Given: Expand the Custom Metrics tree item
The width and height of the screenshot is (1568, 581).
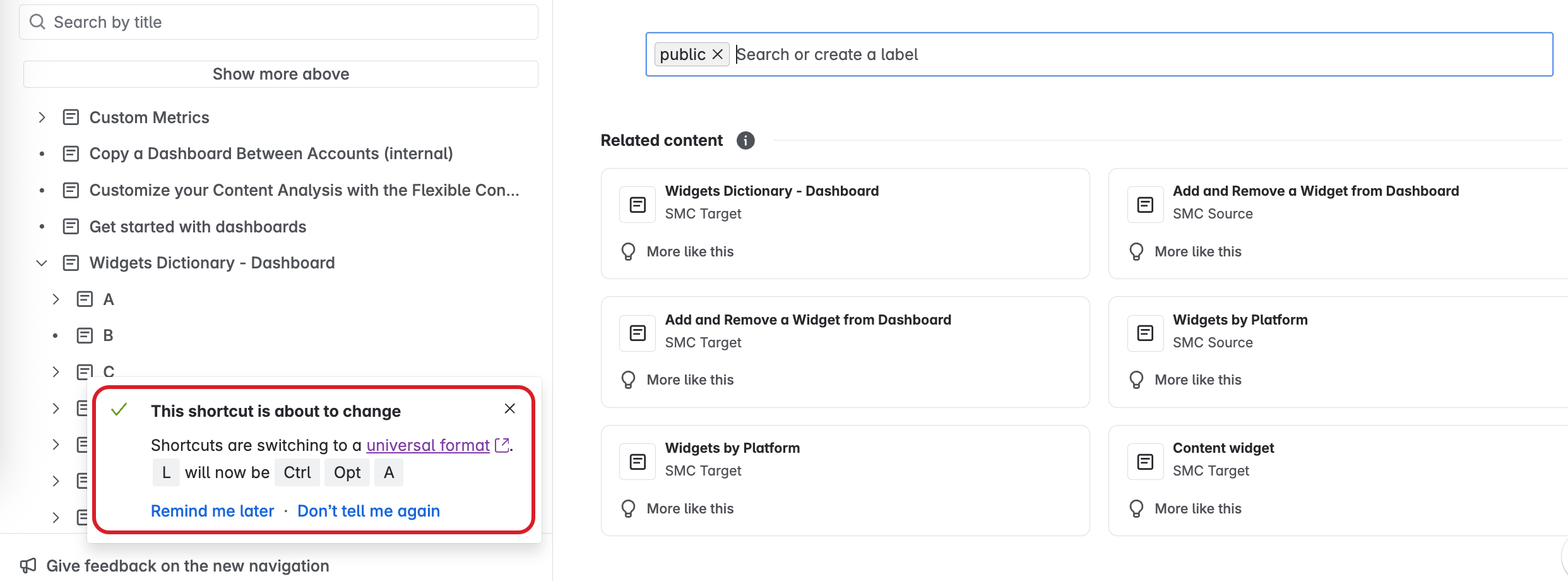Looking at the screenshot, I should tap(42, 117).
